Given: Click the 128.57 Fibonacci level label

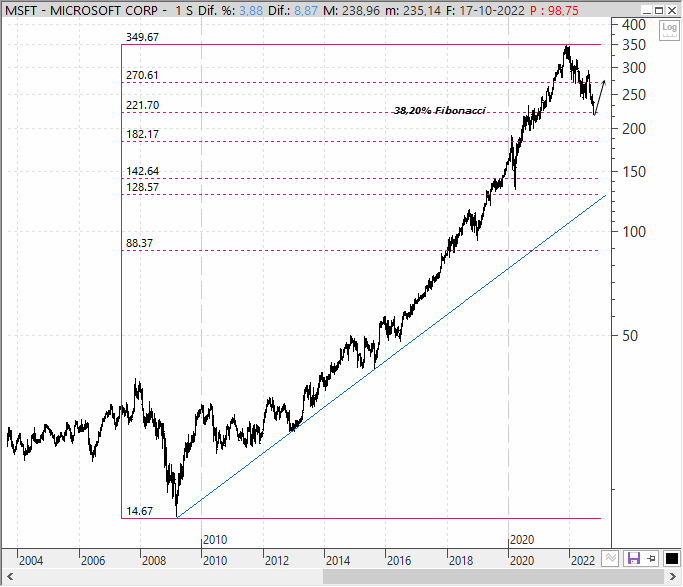Looking at the screenshot, I should click(142, 188).
